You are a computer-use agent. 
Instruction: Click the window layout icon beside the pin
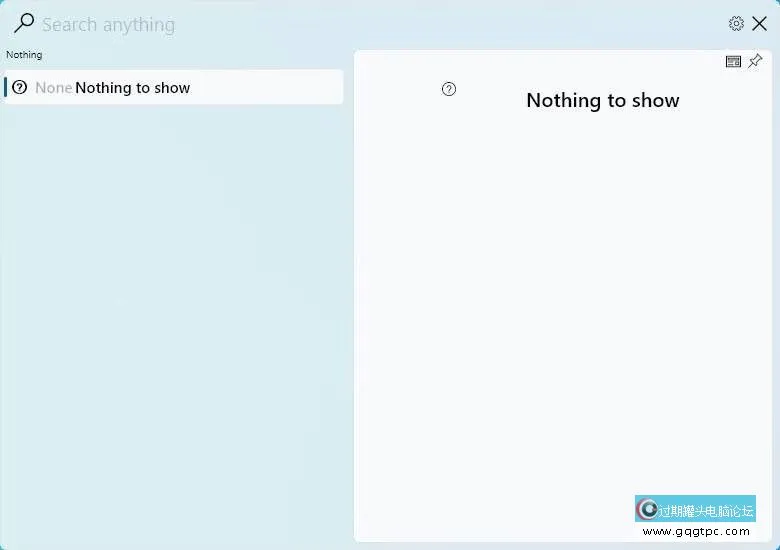click(x=733, y=62)
